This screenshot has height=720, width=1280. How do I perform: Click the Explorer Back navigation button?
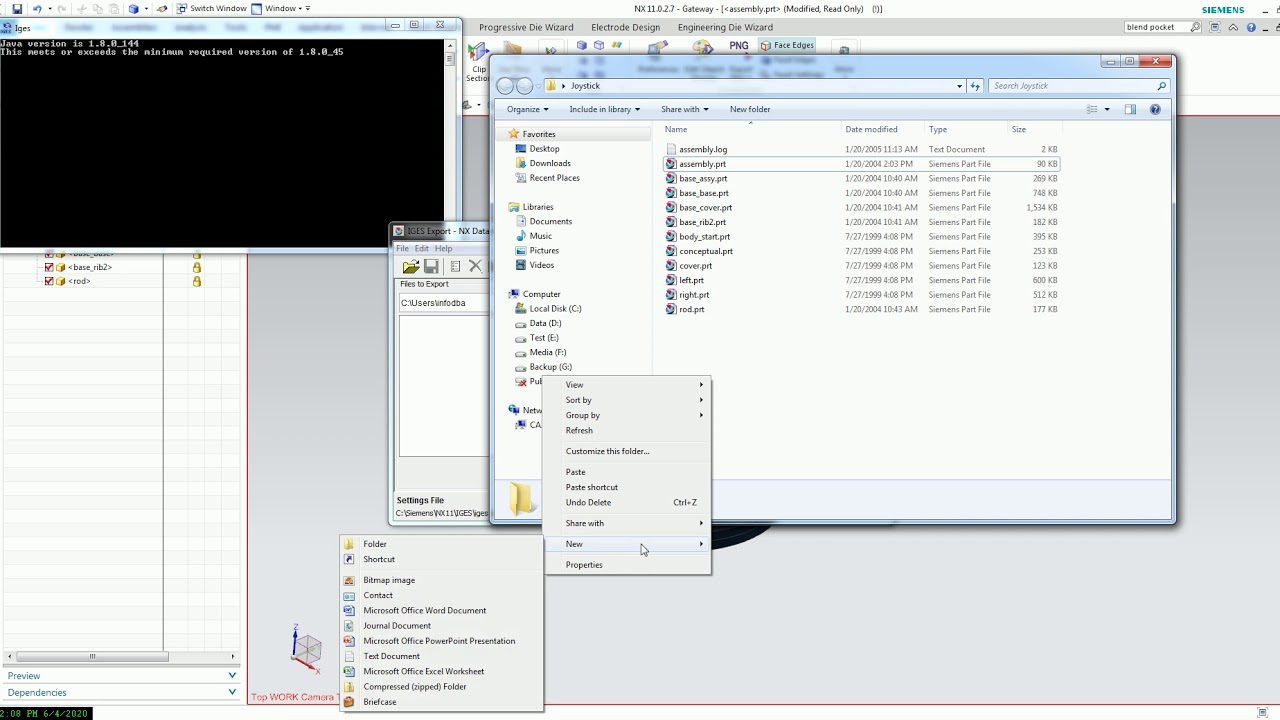(x=505, y=86)
